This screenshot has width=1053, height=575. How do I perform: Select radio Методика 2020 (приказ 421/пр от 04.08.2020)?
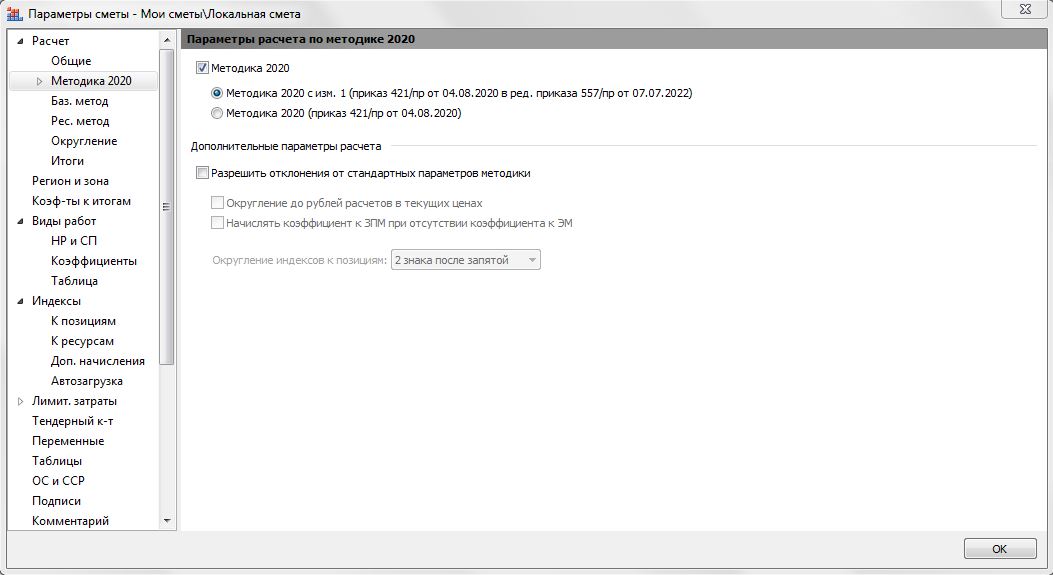[216, 114]
